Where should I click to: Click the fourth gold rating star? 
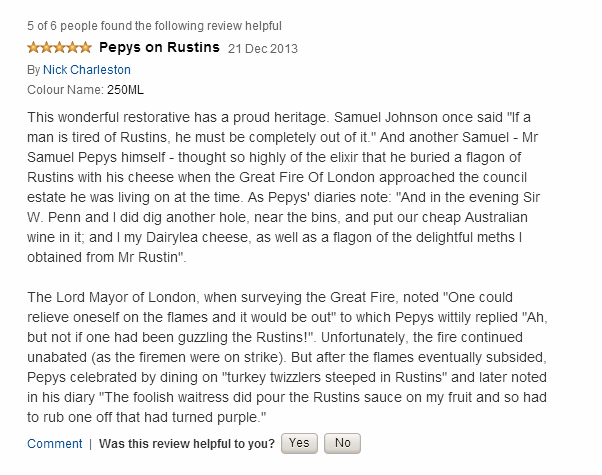[x=73, y=47]
